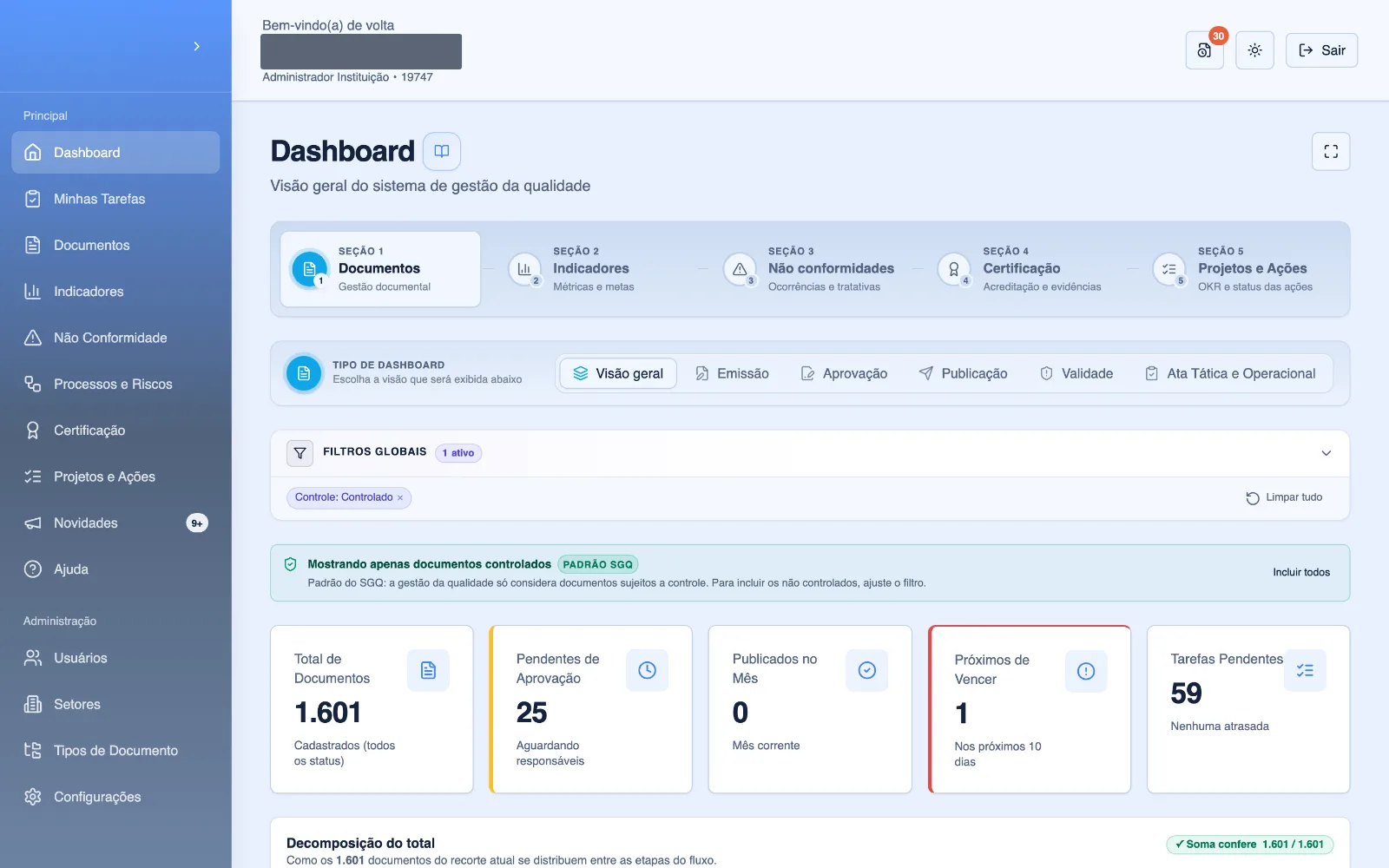Screen dimensions: 1389x868
Task: Open Processos e Riscos sidebar item
Action: [x=115, y=384]
